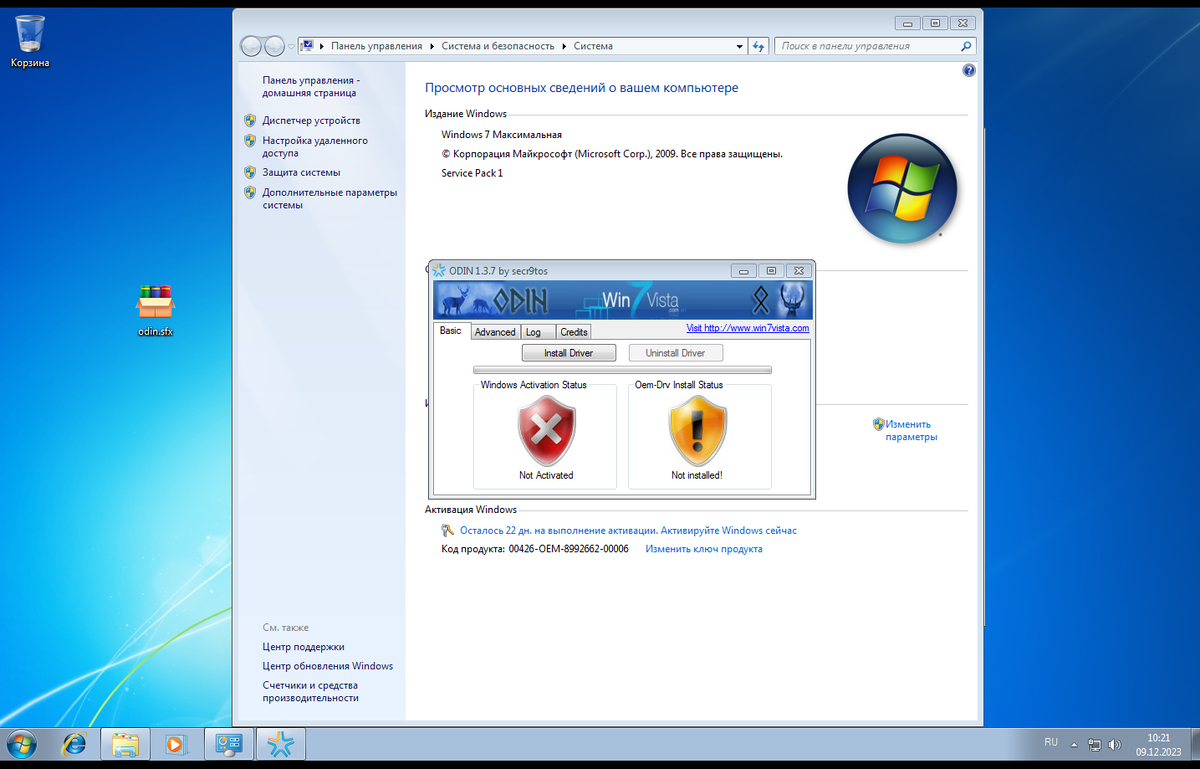Click Изменить ключ продукта link
1200x769 pixels.
pyautogui.click(x=704, y=549)
